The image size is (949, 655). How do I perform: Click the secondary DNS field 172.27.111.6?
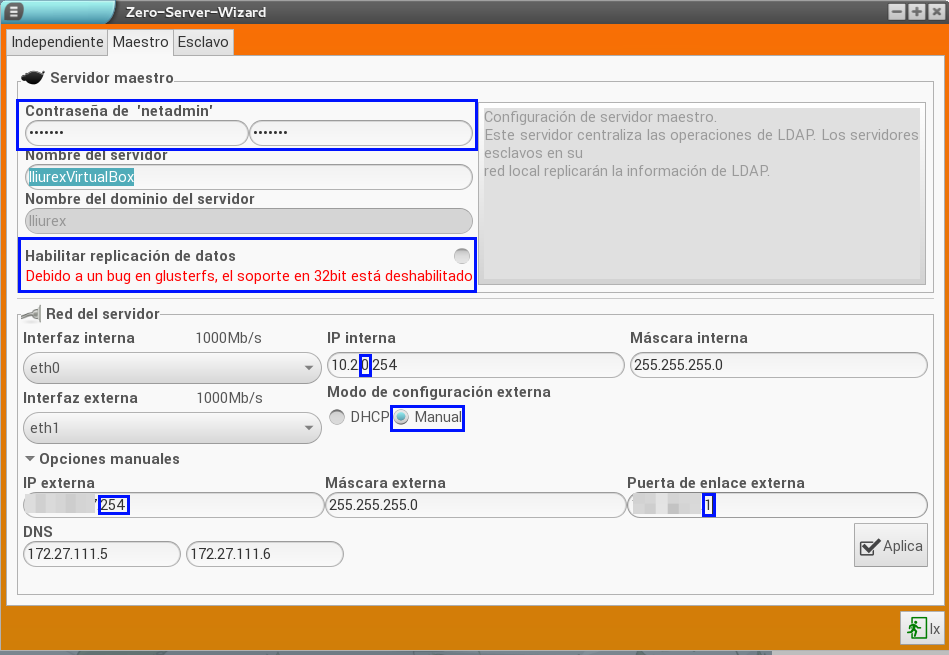pyautogui.click(x=264, y=553)
